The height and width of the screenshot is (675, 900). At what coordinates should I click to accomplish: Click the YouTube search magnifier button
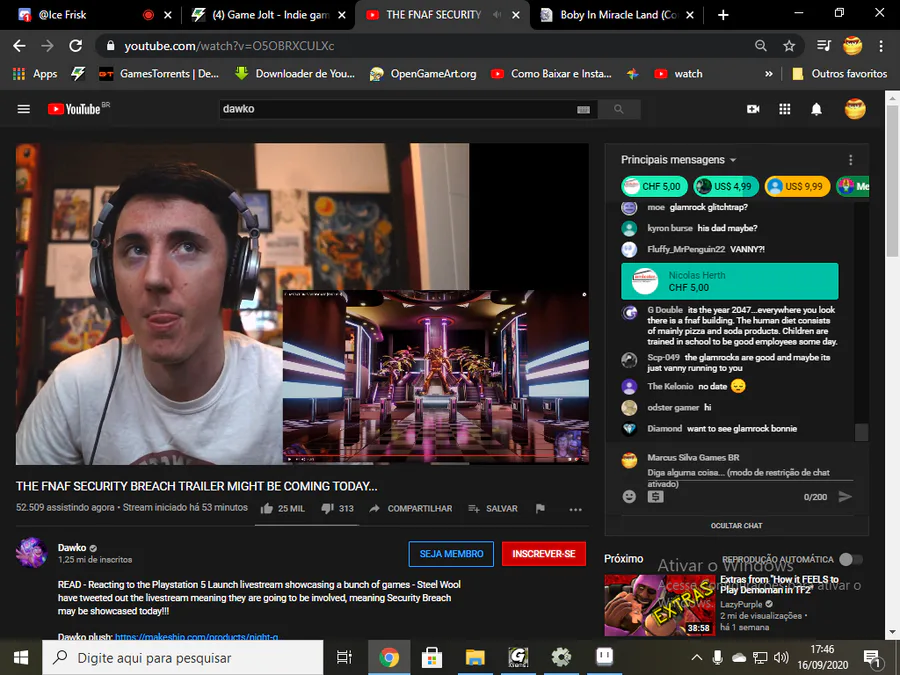619,109
